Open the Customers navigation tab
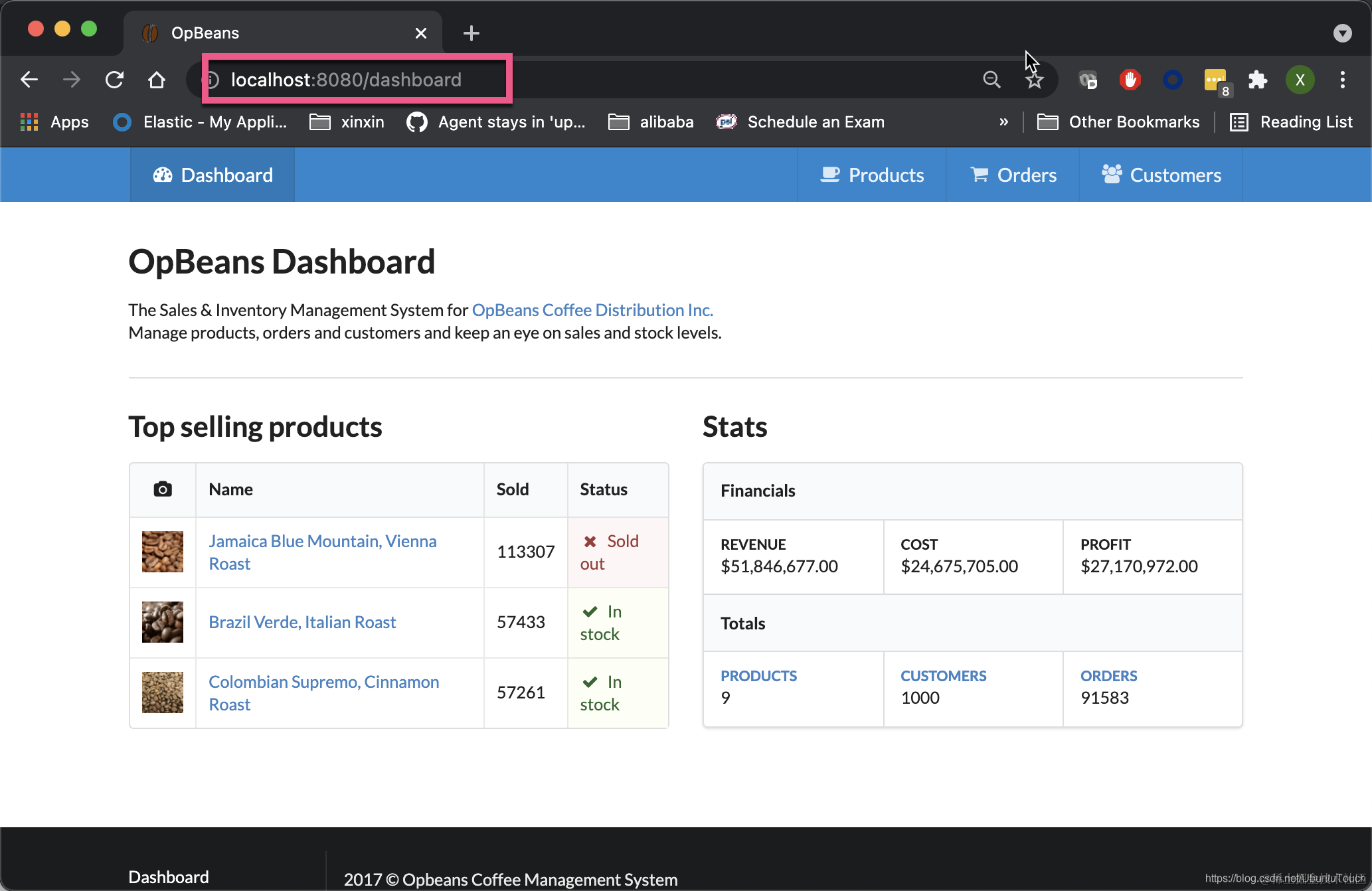 (x=1161, y=175)
